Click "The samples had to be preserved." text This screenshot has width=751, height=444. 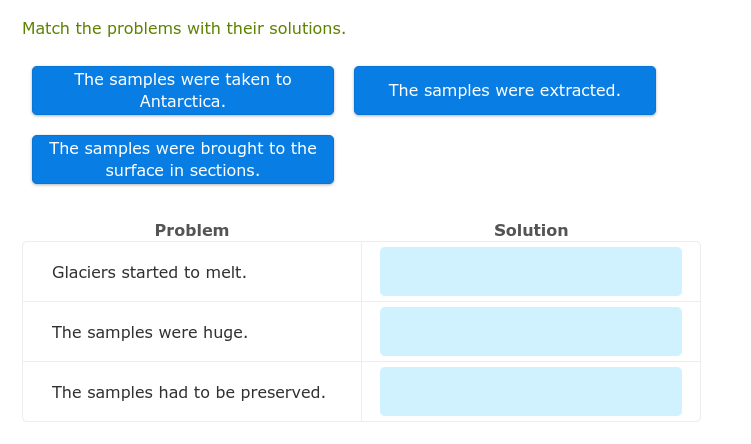[x=189, y=392]
